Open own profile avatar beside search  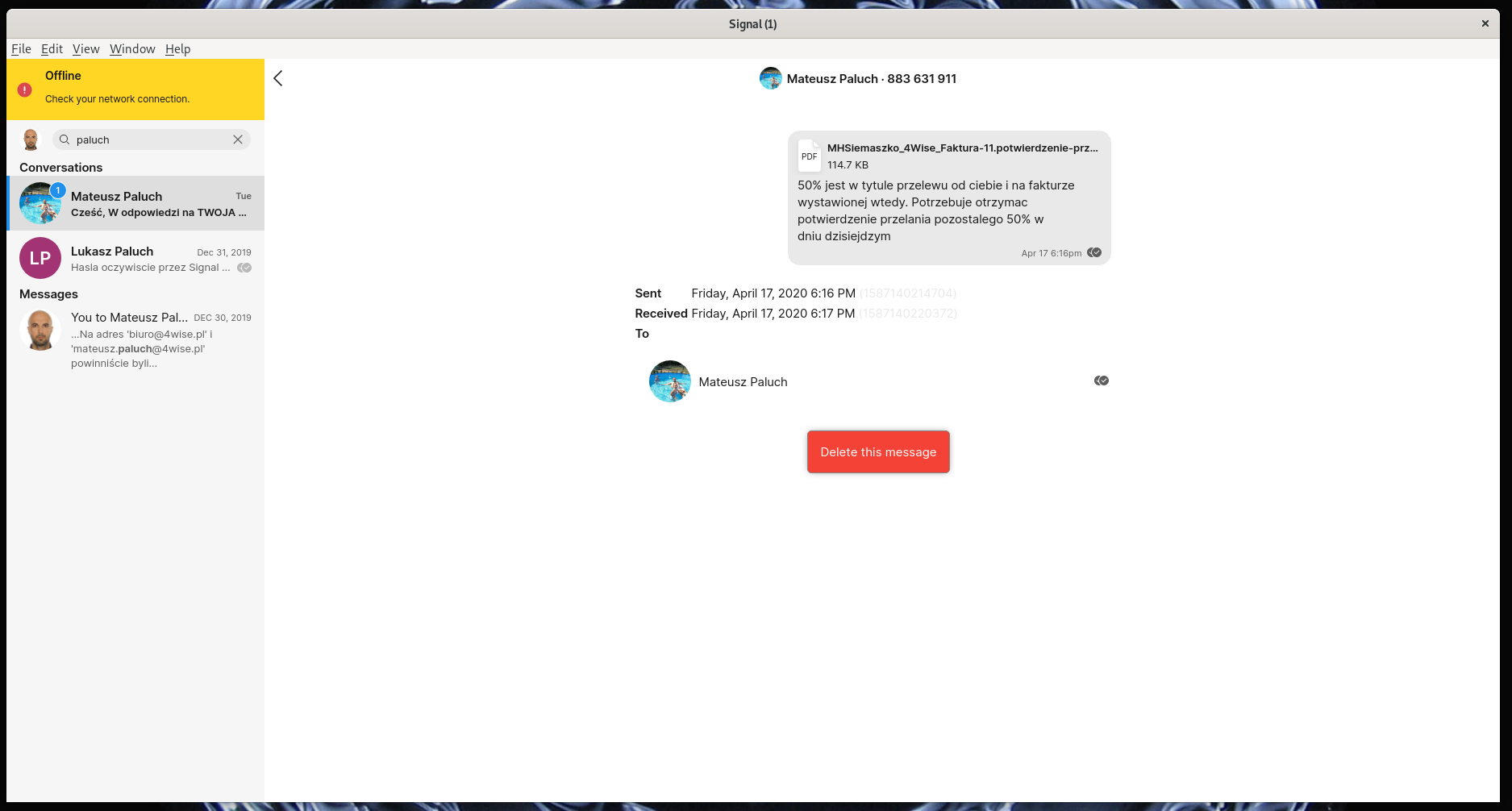pyautogui.click(x=31, y=139)
